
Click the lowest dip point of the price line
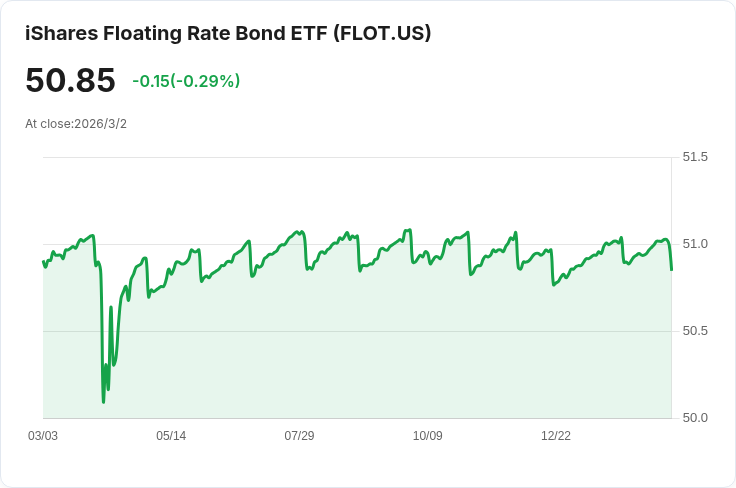(x=103, y=402)
